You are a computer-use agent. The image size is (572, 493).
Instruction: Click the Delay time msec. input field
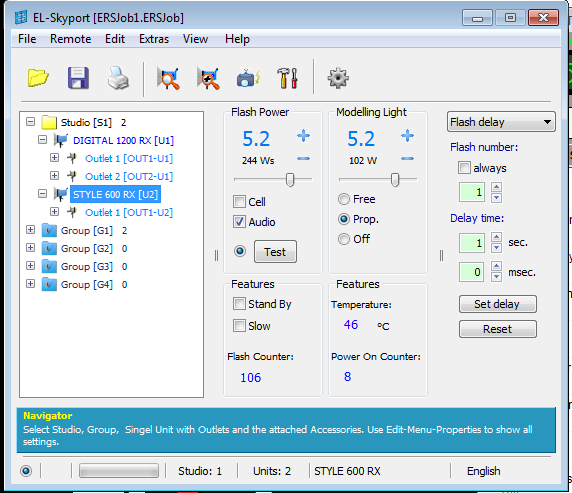472,272
